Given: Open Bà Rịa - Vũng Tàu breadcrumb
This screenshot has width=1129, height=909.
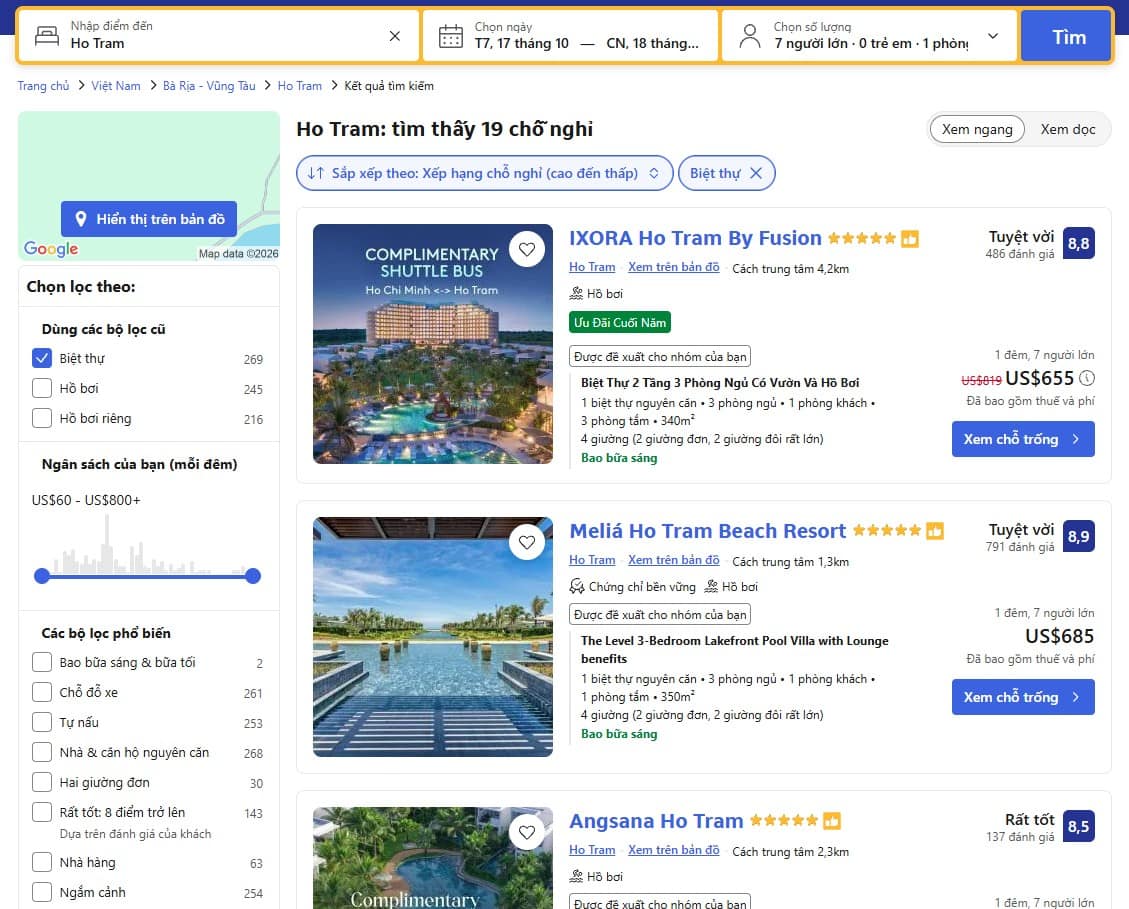Looking at the screenshot, I should click(x=209, y=86).
